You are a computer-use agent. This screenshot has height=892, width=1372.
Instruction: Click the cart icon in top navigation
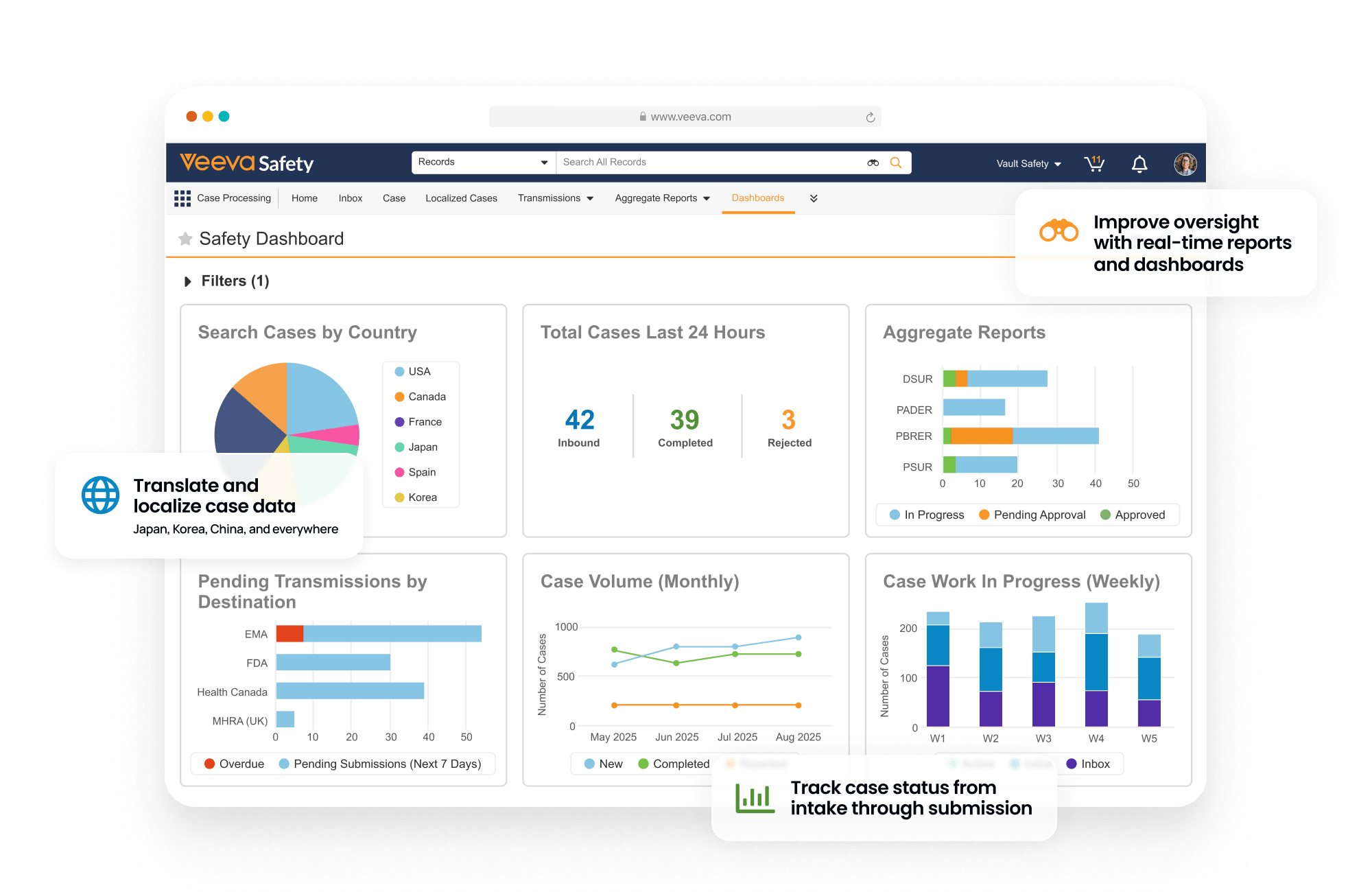pos(1093,163)
